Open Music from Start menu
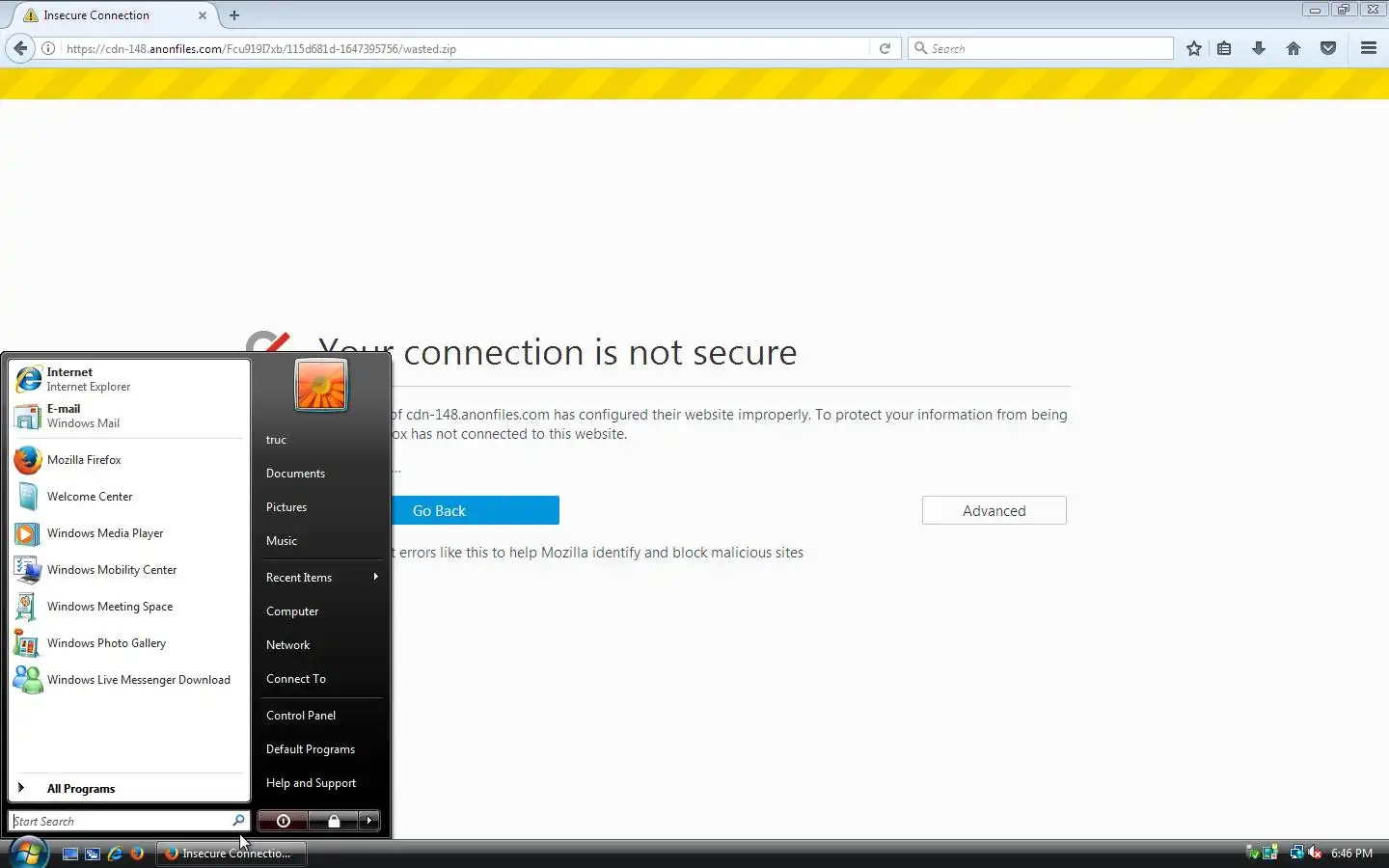The width and height of the screenshot is (1389, 868). pyautogui.click(x=320, y=541)
